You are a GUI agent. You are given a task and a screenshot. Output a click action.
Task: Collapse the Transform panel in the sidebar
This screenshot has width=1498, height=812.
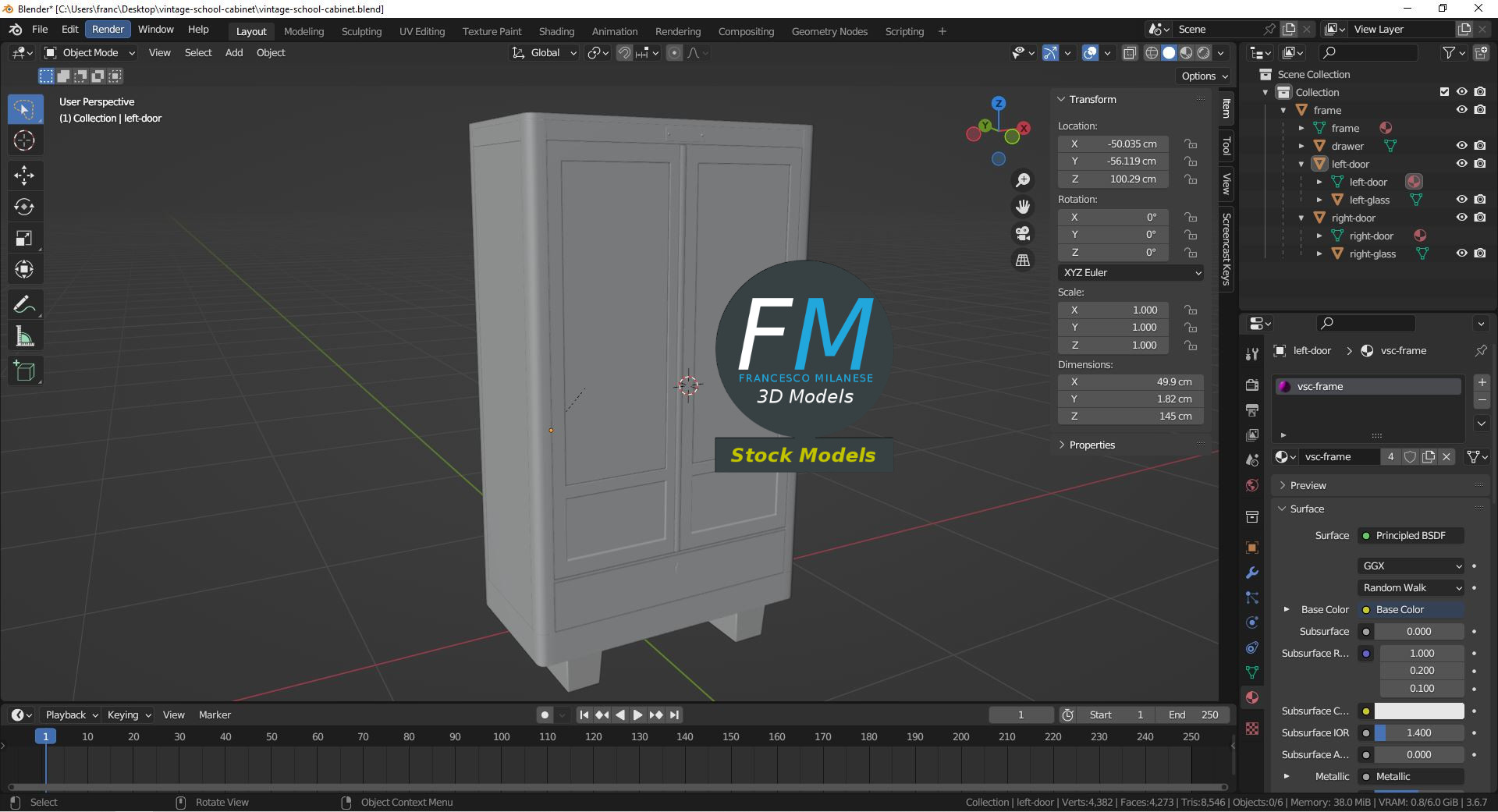point(1092,100)
